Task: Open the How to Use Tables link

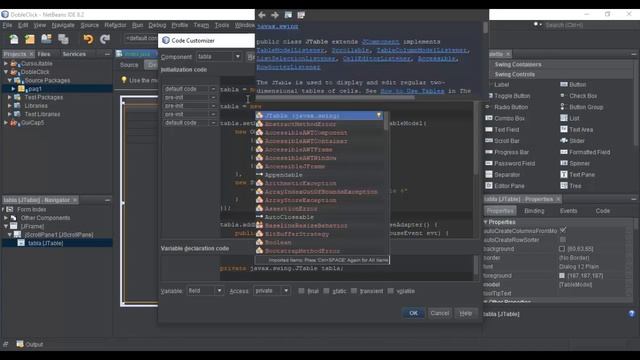Action: pos(412,91)
